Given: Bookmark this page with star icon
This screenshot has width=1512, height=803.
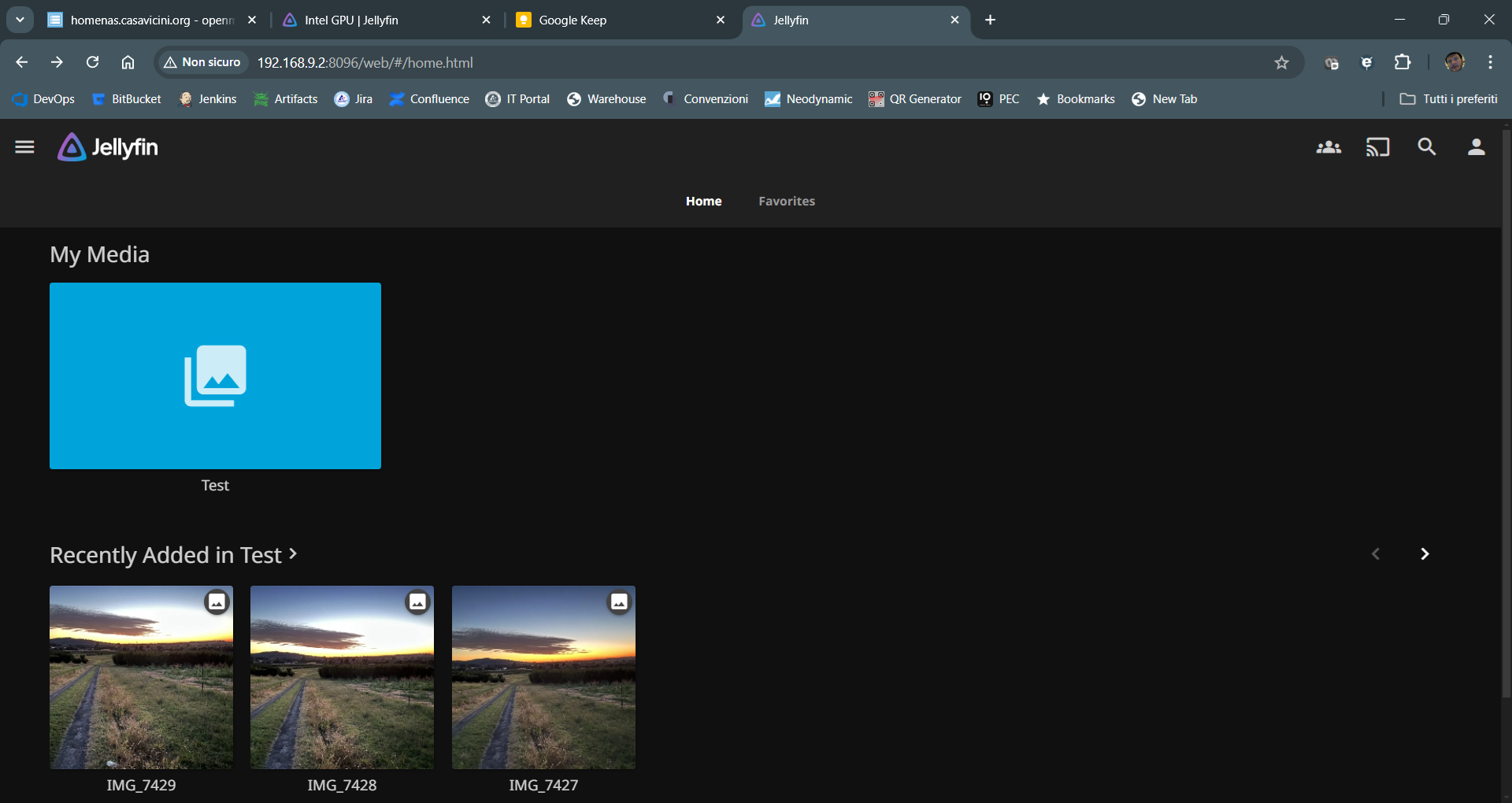Looking at the screenshot, I should pyautogui.click(x=1281, y=63).
